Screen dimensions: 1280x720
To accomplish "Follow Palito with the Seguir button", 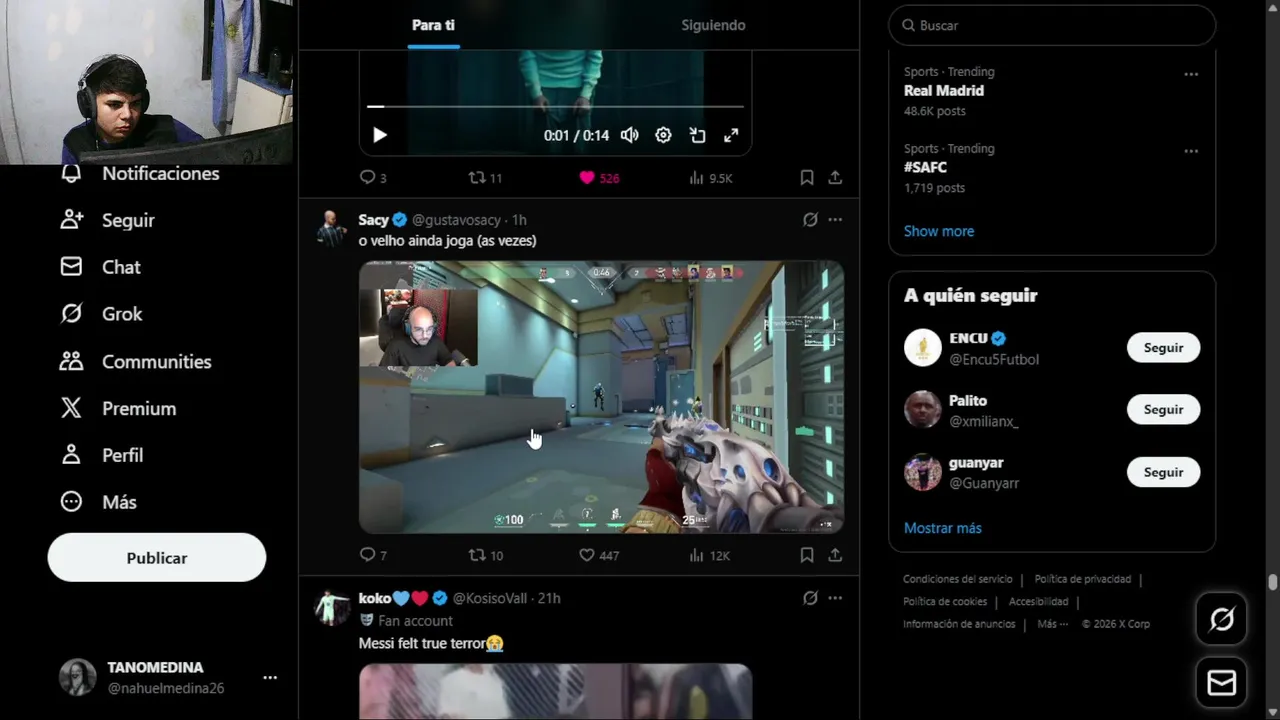I will coord(1163,410).
